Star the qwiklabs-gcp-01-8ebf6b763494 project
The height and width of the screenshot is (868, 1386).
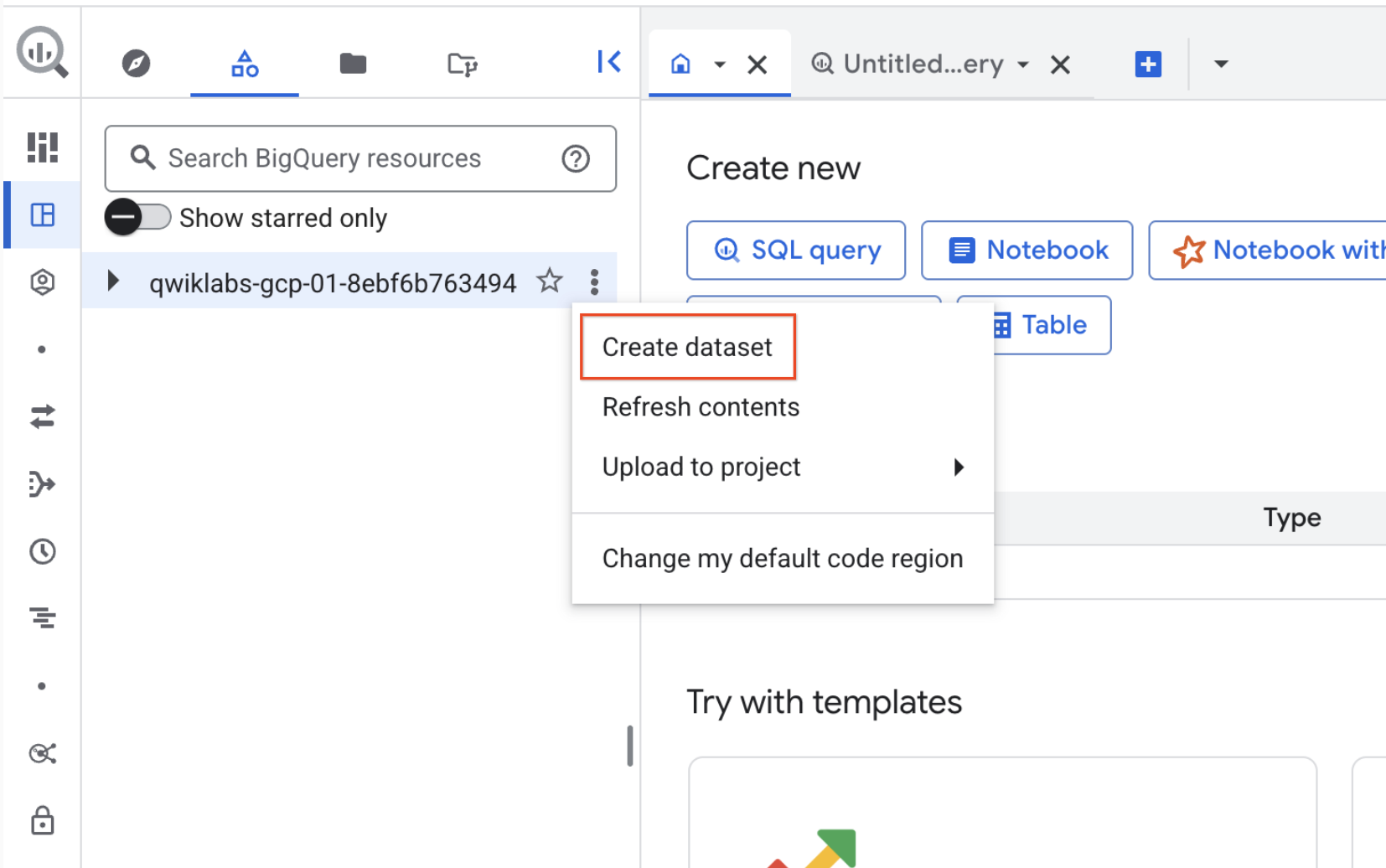[550, 282]
